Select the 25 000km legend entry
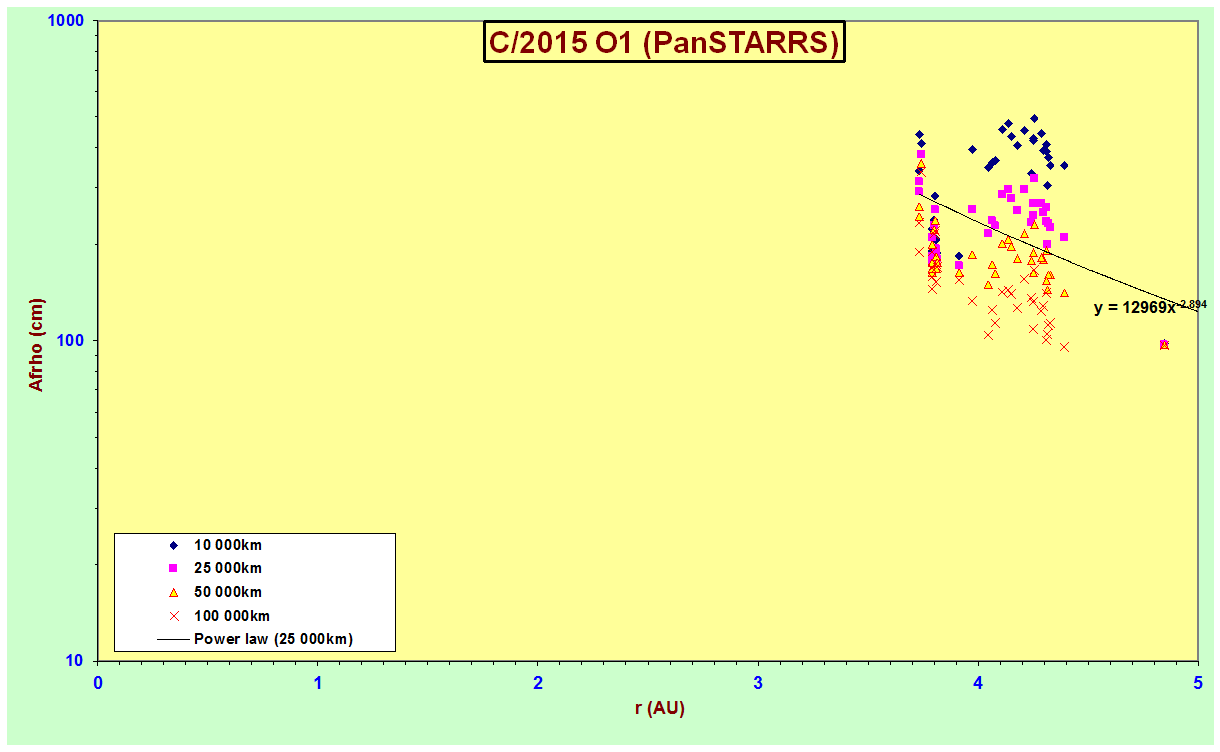The height and width of the screenshot is (752, 1220). [228, 568]
